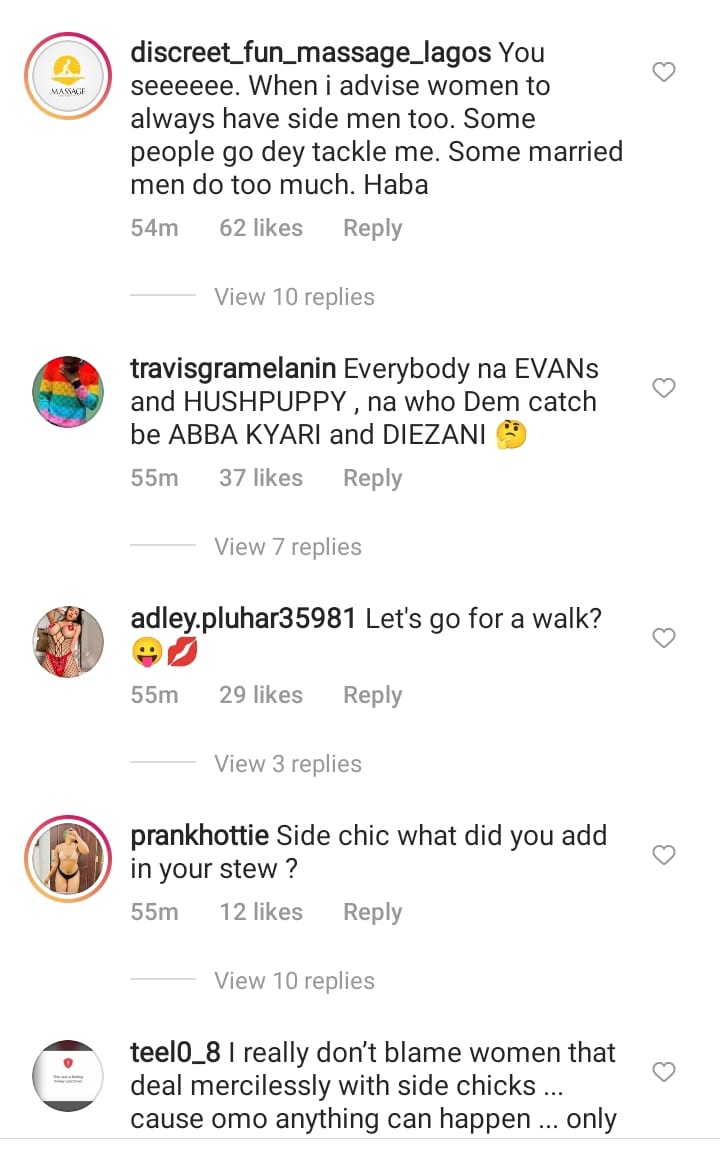
Task: Expand View 10 replies under massage comment
Action: tap(294, 297)
